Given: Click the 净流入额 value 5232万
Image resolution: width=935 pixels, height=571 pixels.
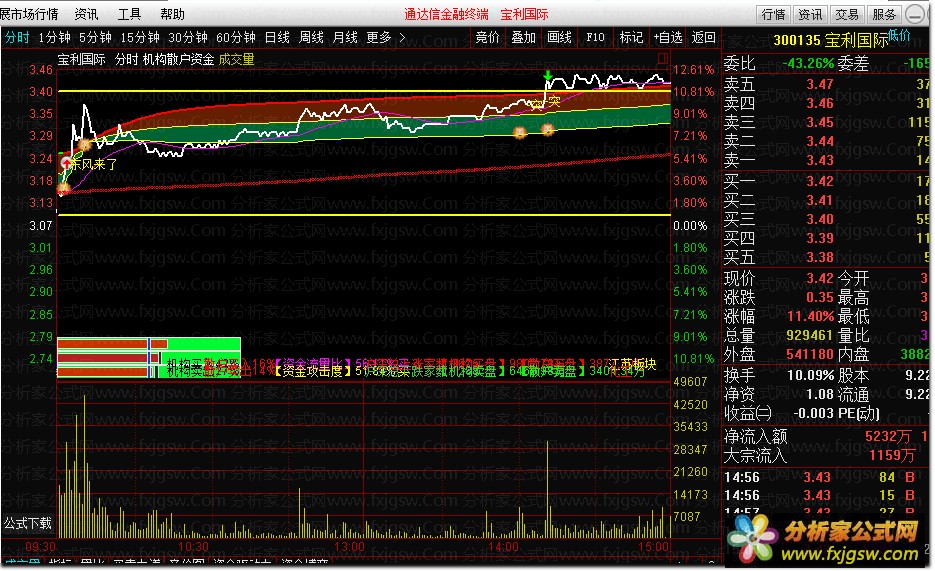Looking at the screenshot, I should tap(888, 437).
